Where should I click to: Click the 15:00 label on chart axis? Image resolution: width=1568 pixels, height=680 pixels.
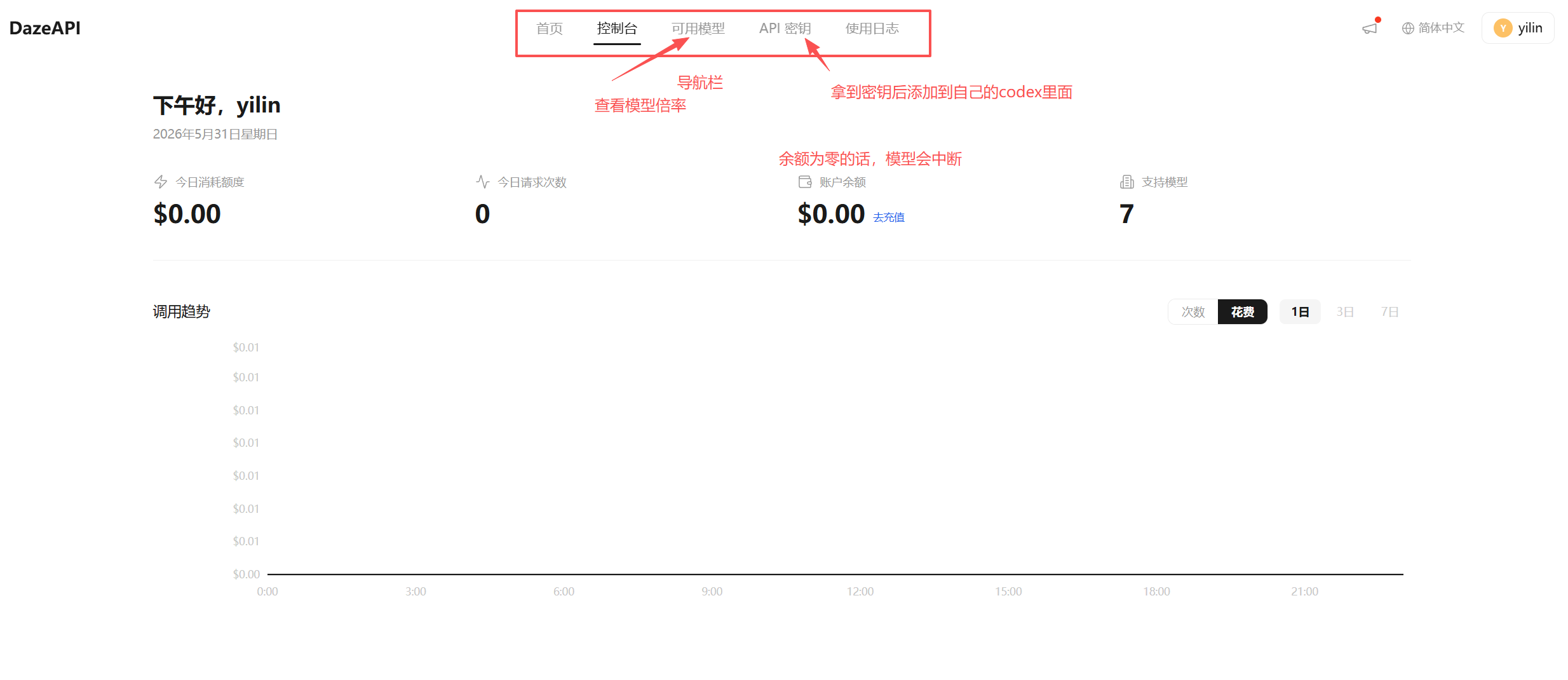coord(1008,592)
